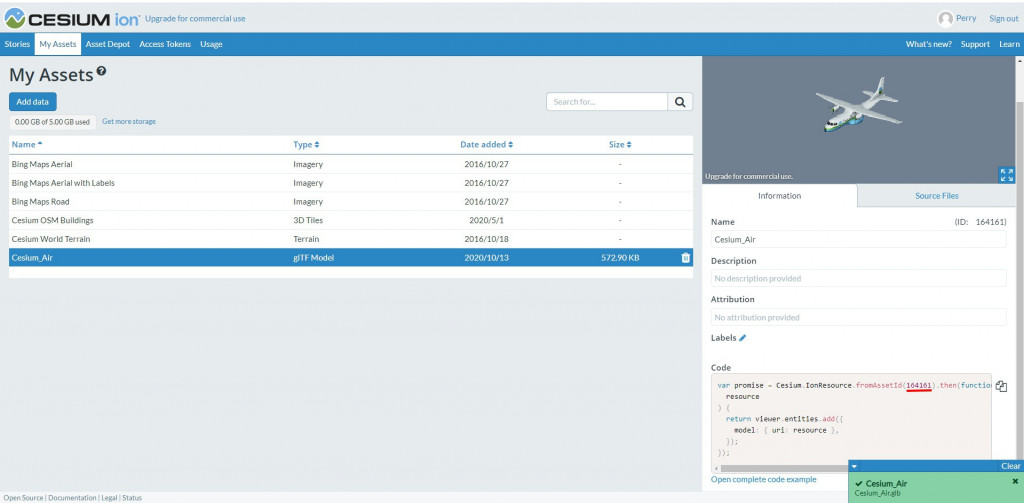Open the Support link
The width and height of the screenshot is (1024, 503).
[975, 44]
